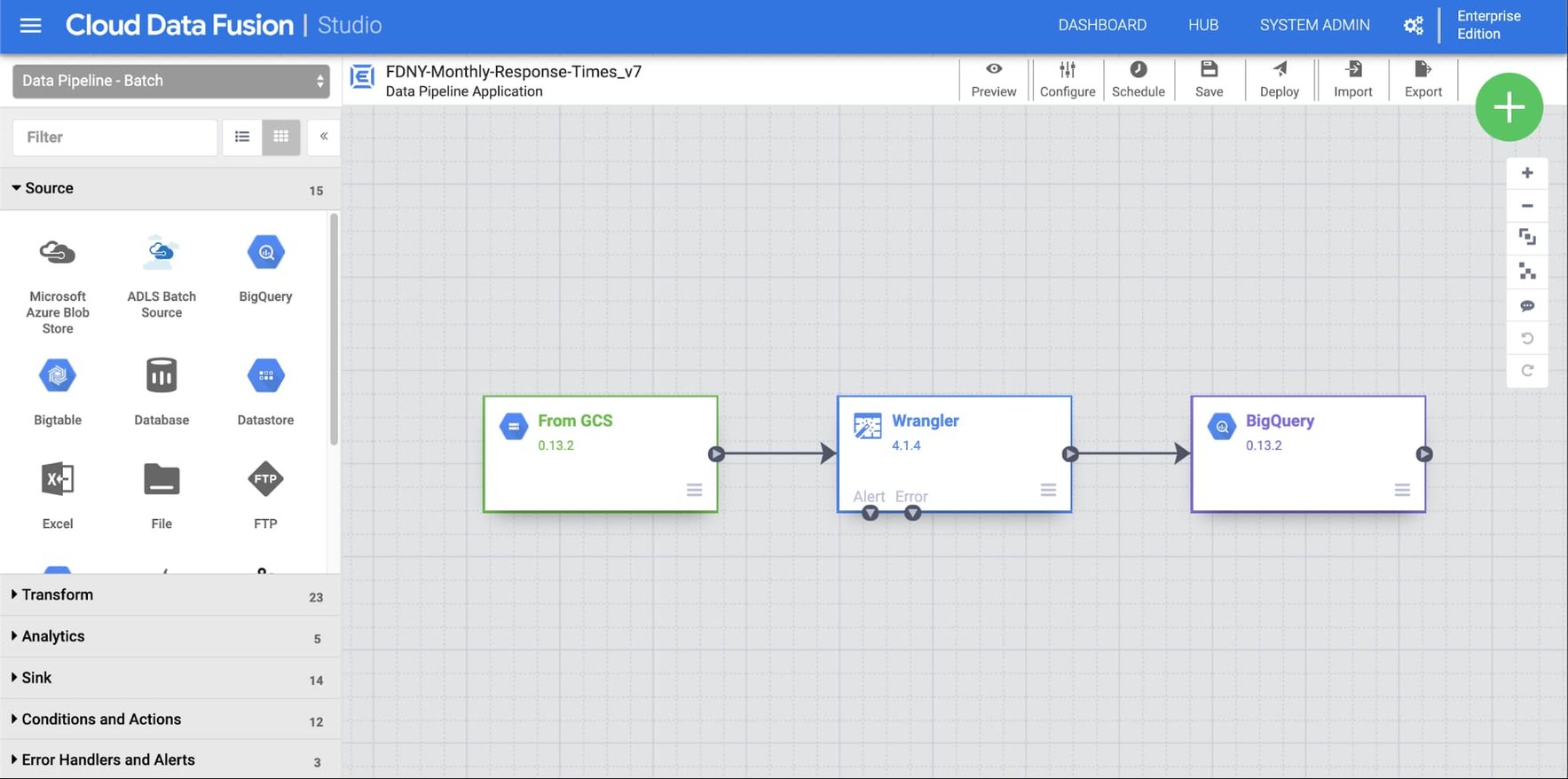The height and width of the screenshot is (779, 1568).
Task: Collapse the Source section
Action: (x=170, y=188)
